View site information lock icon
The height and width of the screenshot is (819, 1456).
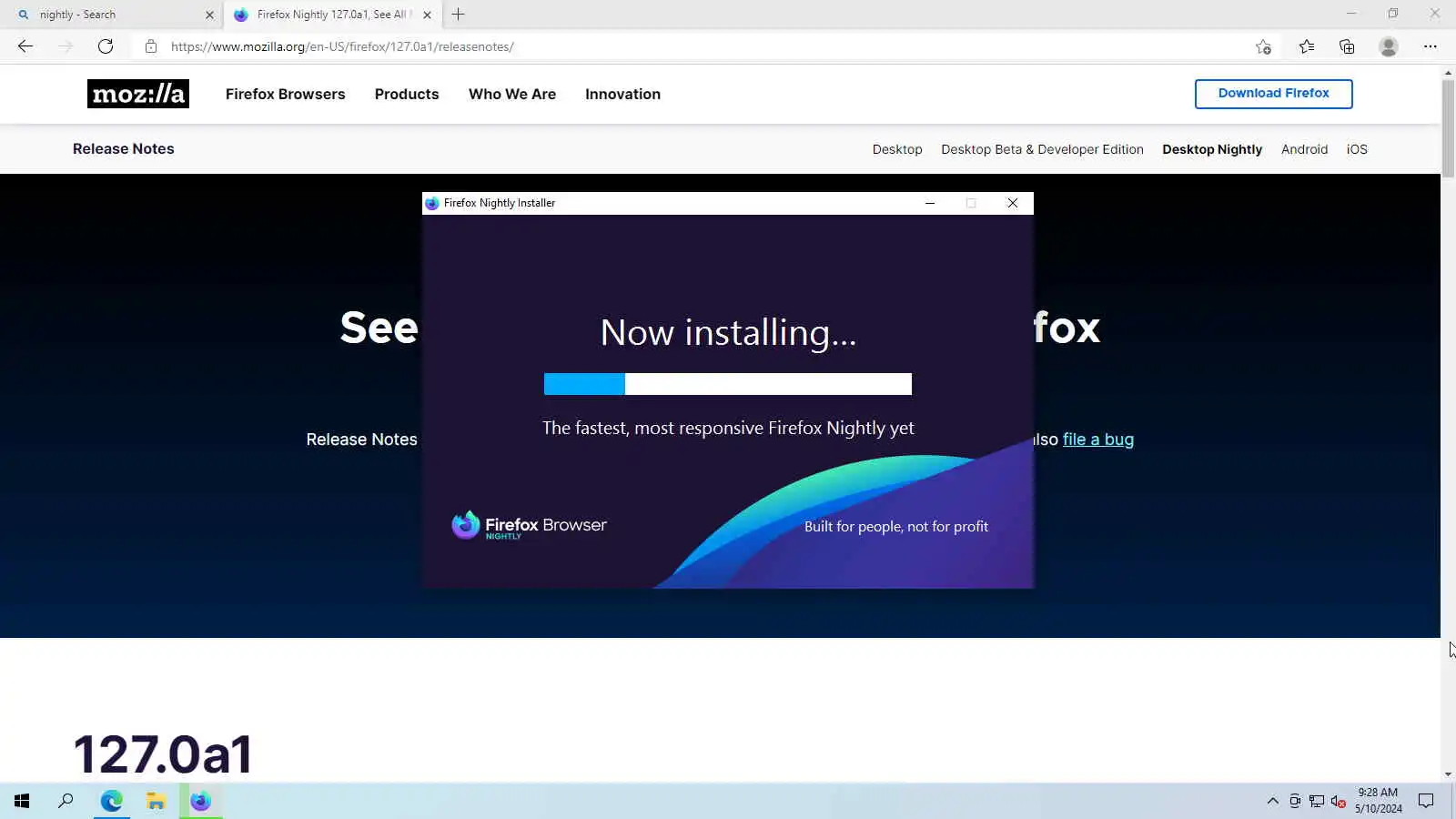(x=151, y=46)
